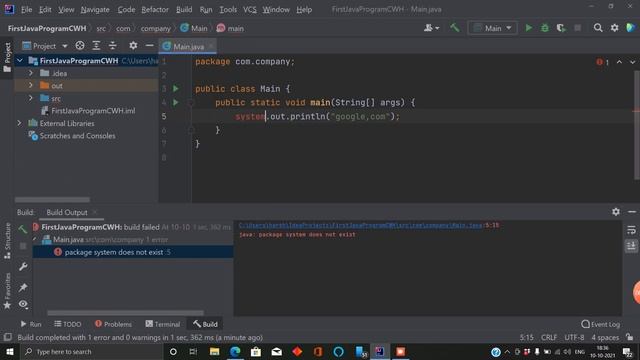Image resolution: width=640 pixels, height=360 pixels.
Task: Click the error indicator count in editor
Action: (x=602, y=62)
